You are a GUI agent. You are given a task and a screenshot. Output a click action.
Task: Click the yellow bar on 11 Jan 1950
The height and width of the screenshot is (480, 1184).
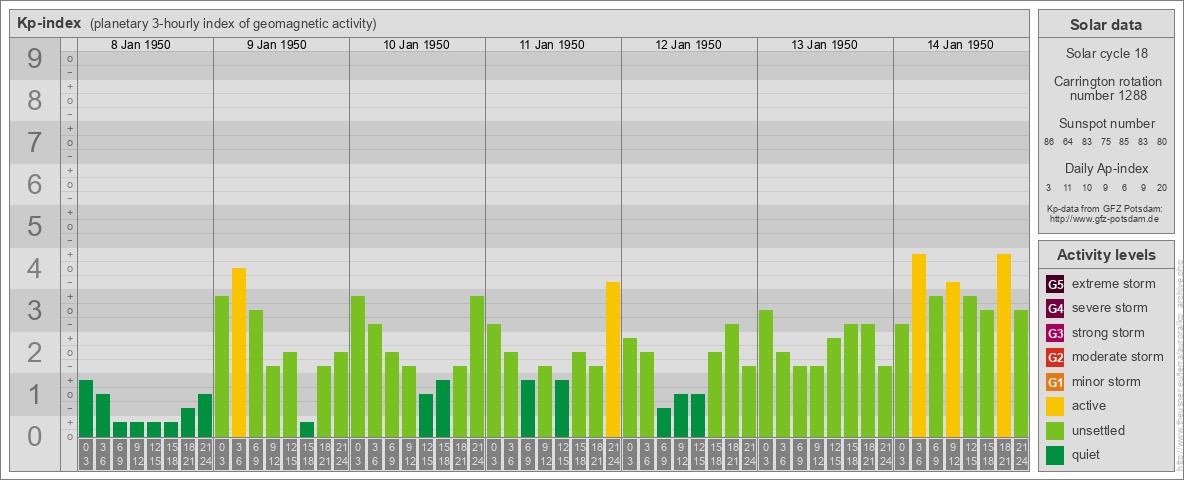tap(613, 359)
